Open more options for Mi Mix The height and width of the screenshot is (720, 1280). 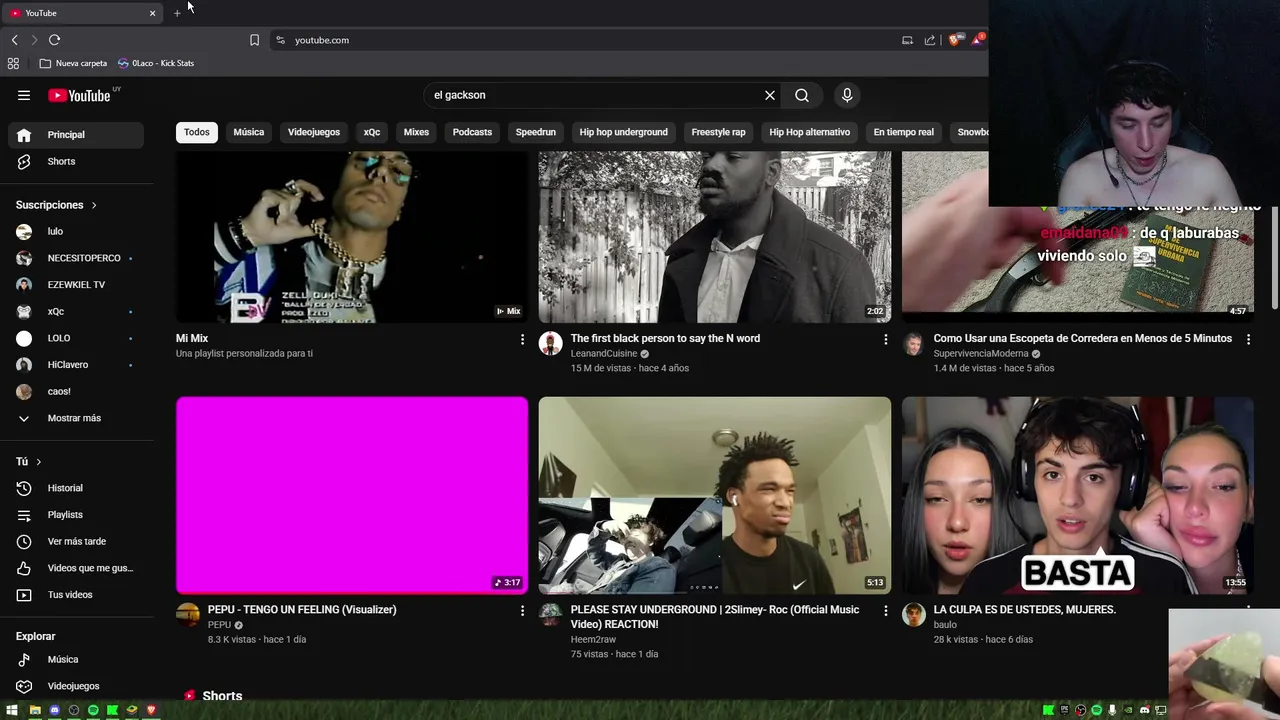522,340
